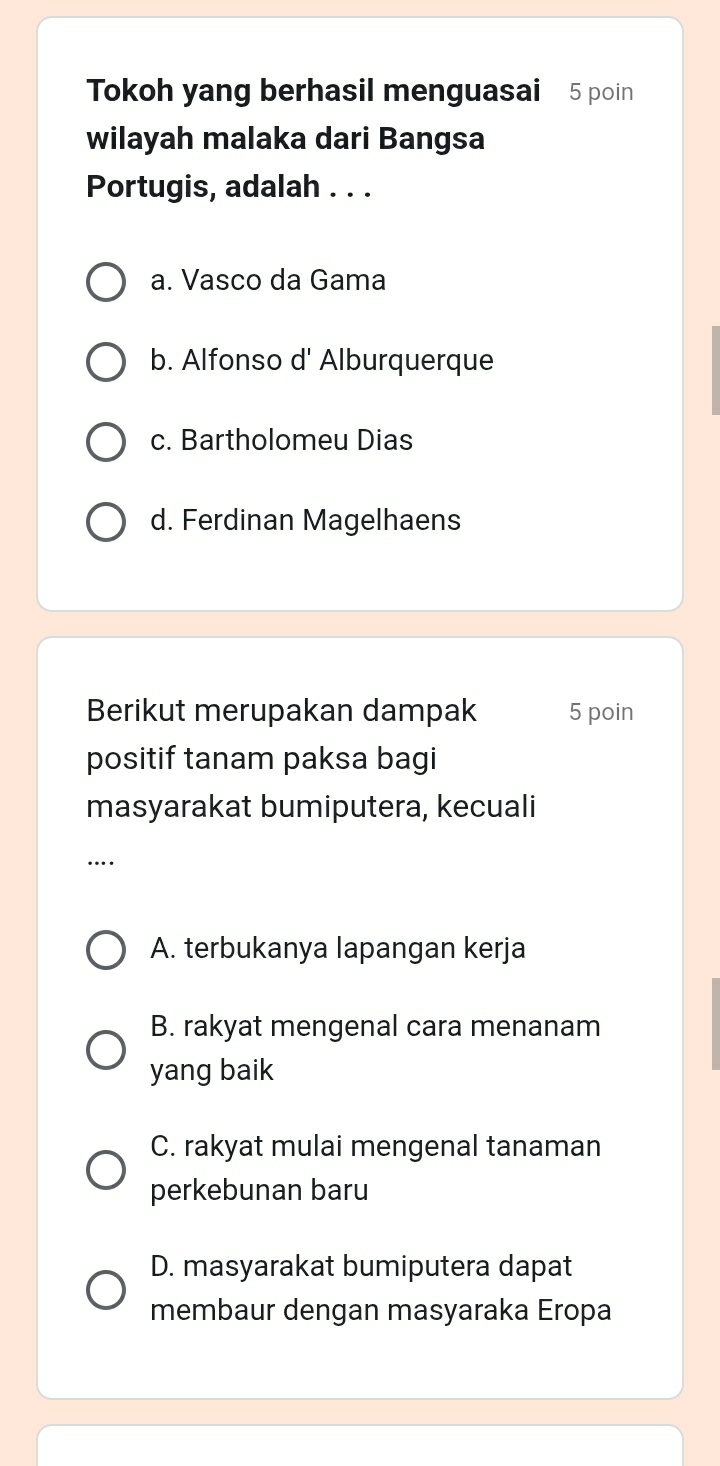Click the "c. Bartholomeu Dias" answer text
720x1466 pixels.
[281, 441]
